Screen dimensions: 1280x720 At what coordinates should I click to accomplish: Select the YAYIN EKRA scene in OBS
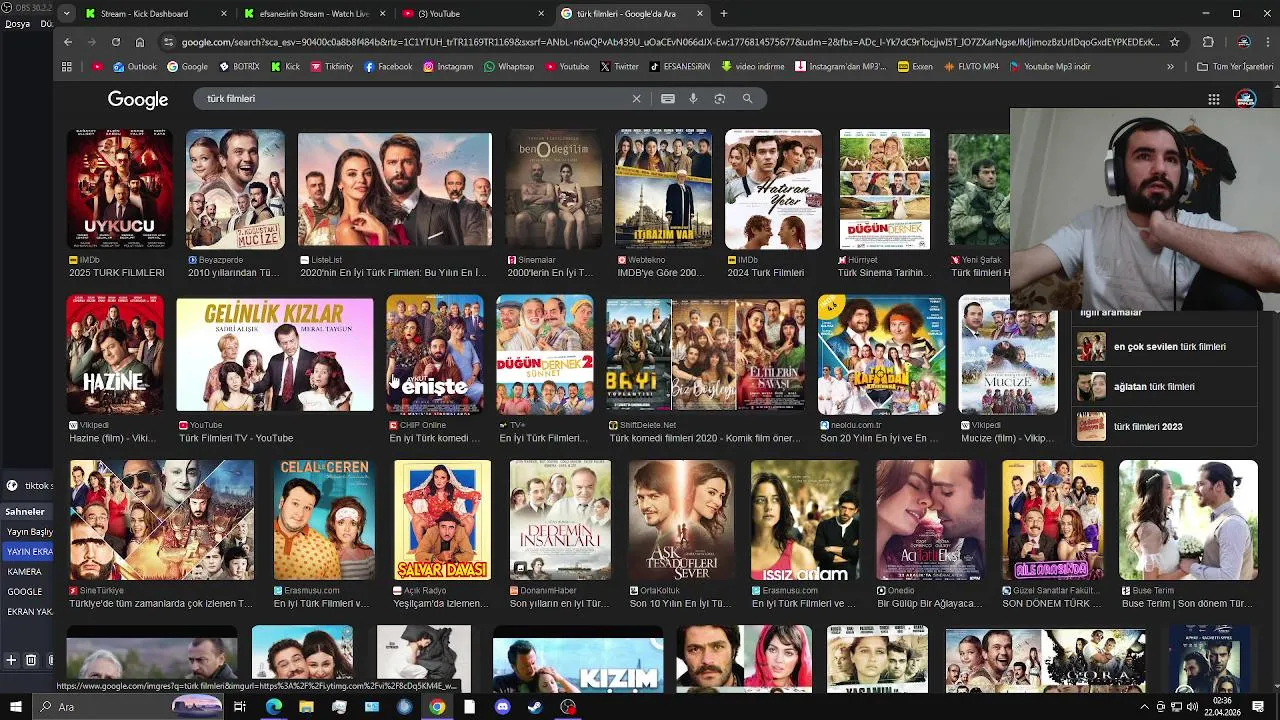tap(26, 552)
